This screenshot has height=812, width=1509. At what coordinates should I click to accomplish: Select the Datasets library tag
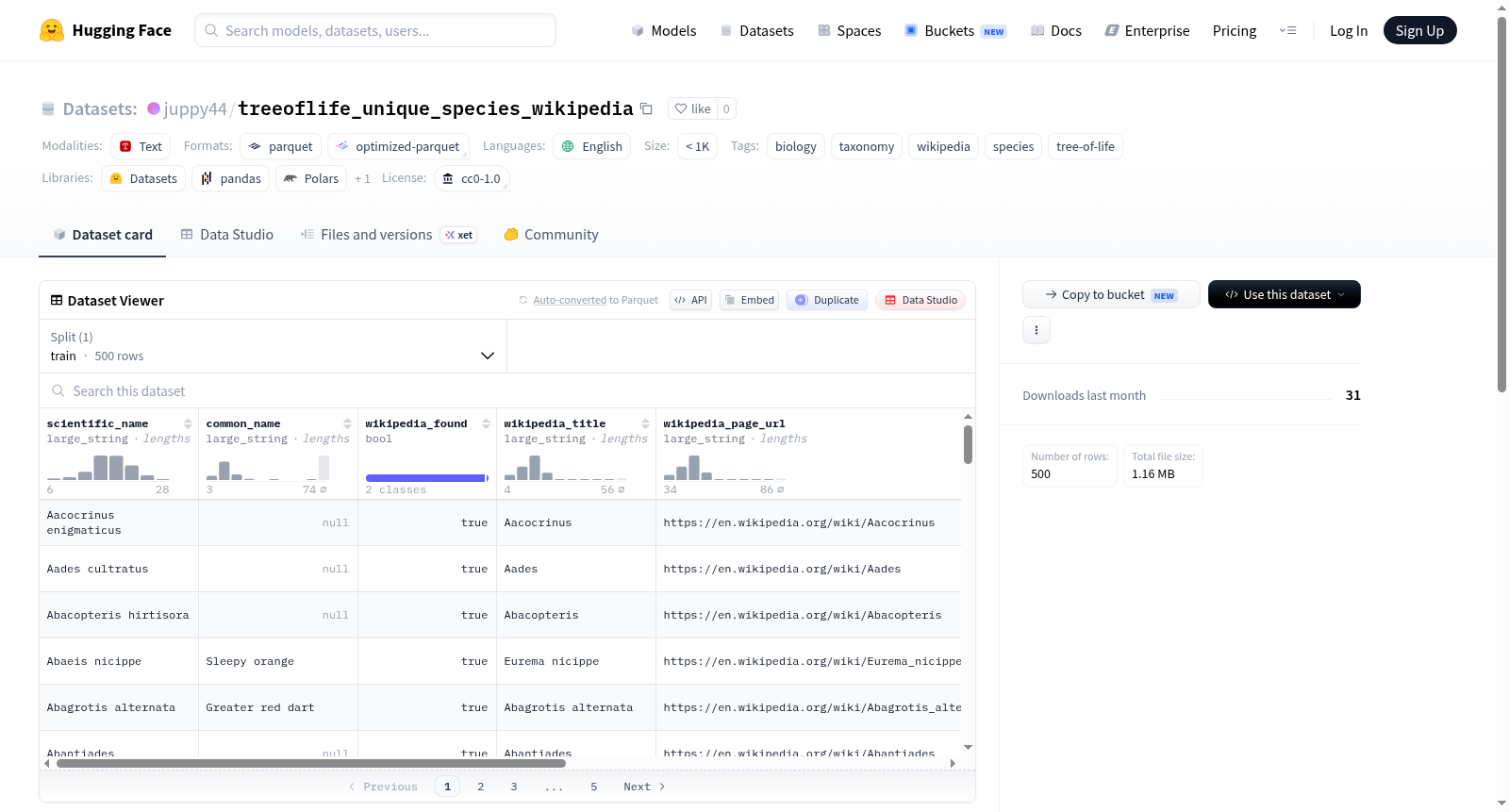pyautogui.click(x=143, y=178)
